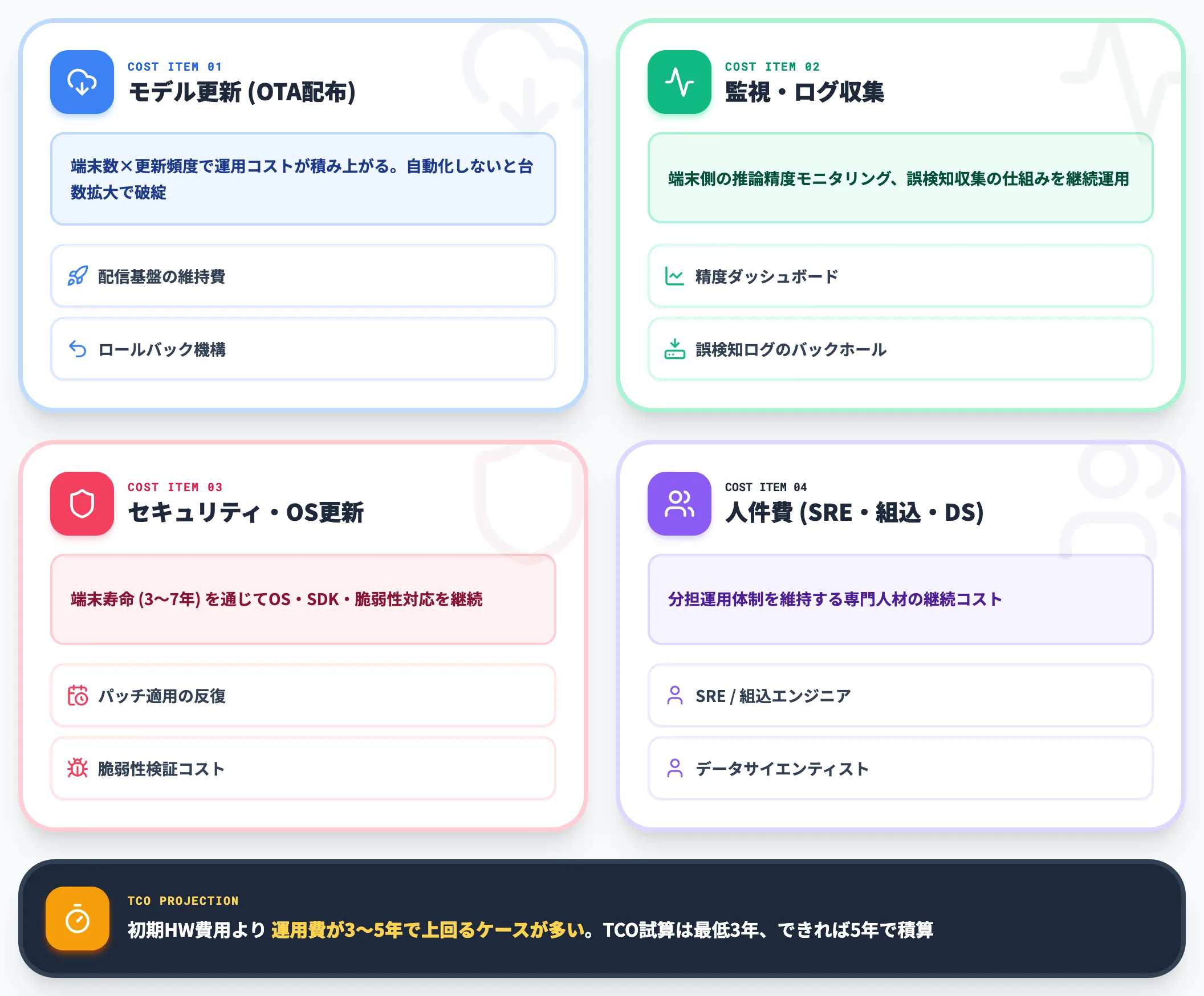This screenshot has width=1204, height=996.
Task: Click the green activity pulse icon
Action: click(x=680, y=82)
